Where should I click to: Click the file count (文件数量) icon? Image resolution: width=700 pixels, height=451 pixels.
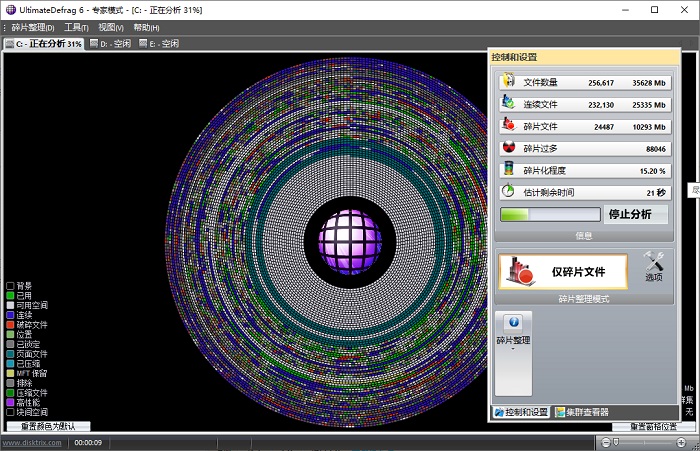[509, 81]
